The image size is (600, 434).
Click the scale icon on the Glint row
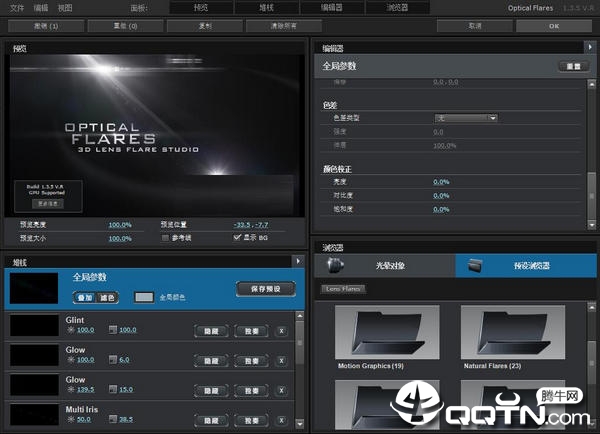112,330
